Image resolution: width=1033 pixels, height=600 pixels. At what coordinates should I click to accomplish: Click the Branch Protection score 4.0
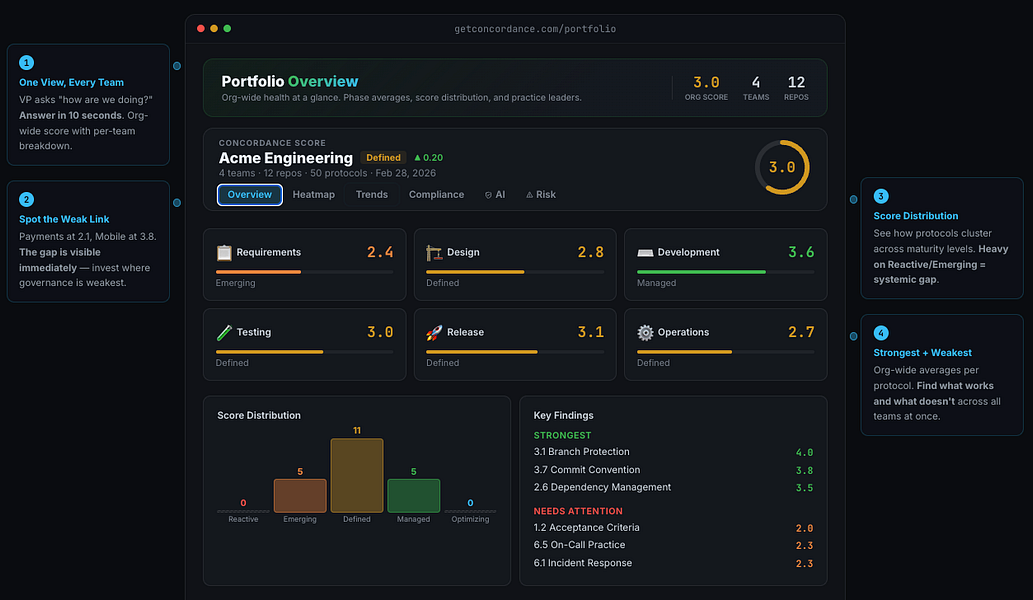804,452
